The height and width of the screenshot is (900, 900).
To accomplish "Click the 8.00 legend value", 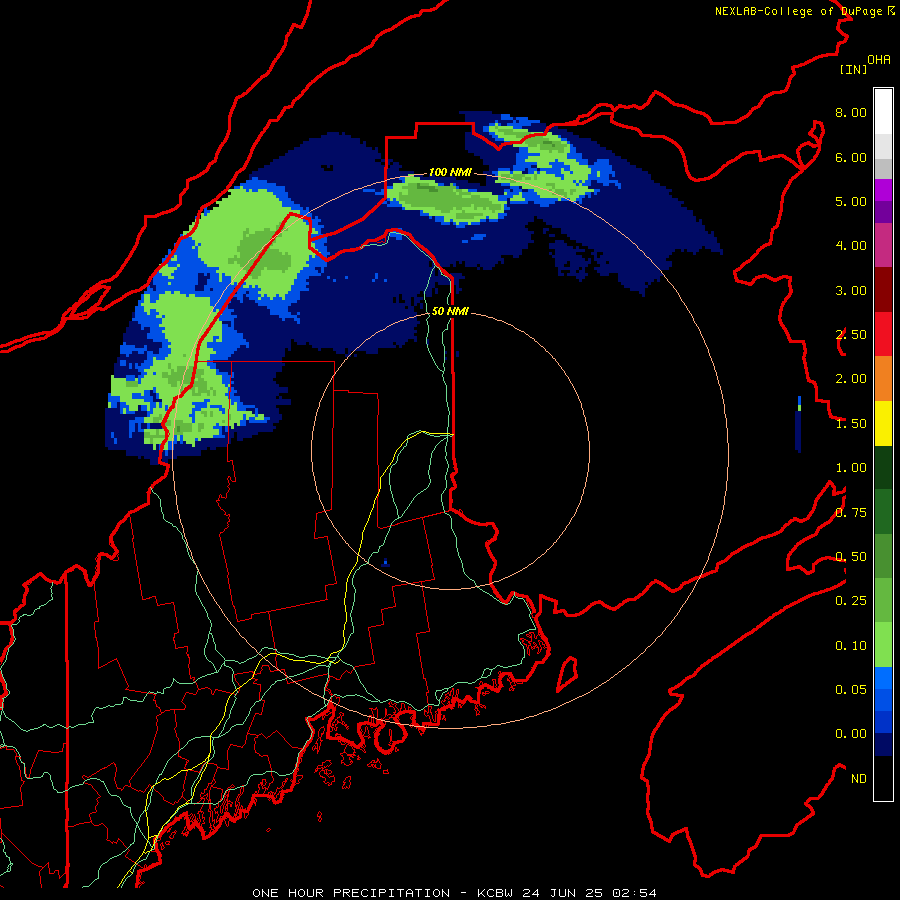I will (851, 112).
